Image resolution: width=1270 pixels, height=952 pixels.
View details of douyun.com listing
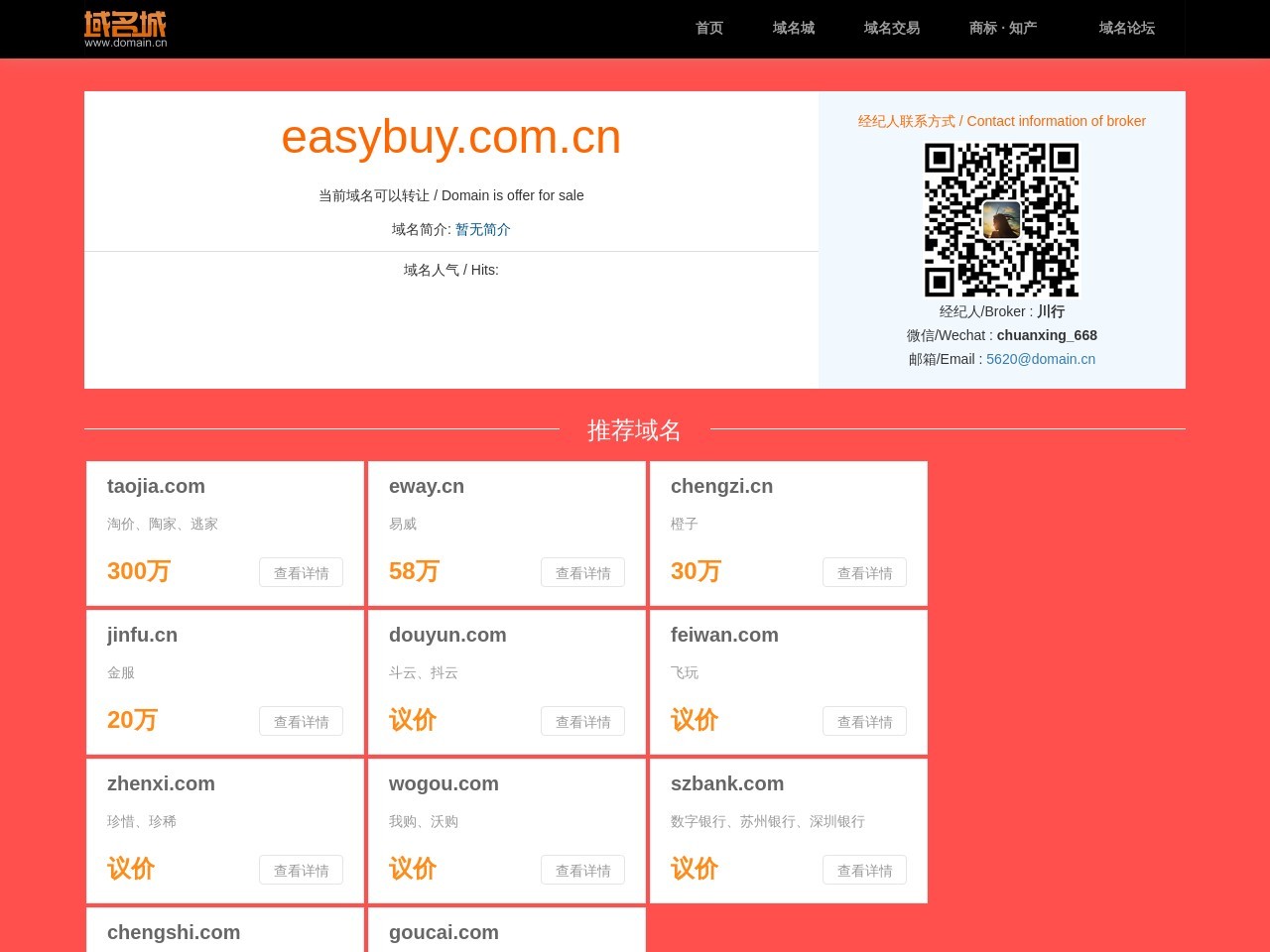click(582, 721)
